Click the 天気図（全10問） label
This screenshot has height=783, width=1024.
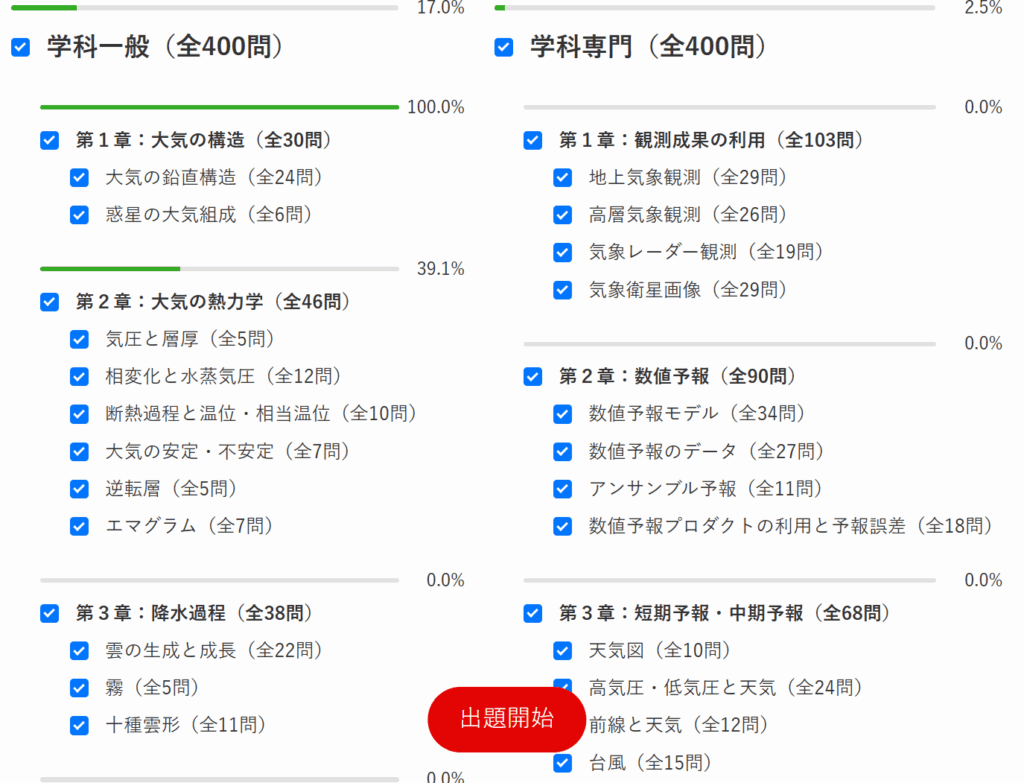pos(660,651)
